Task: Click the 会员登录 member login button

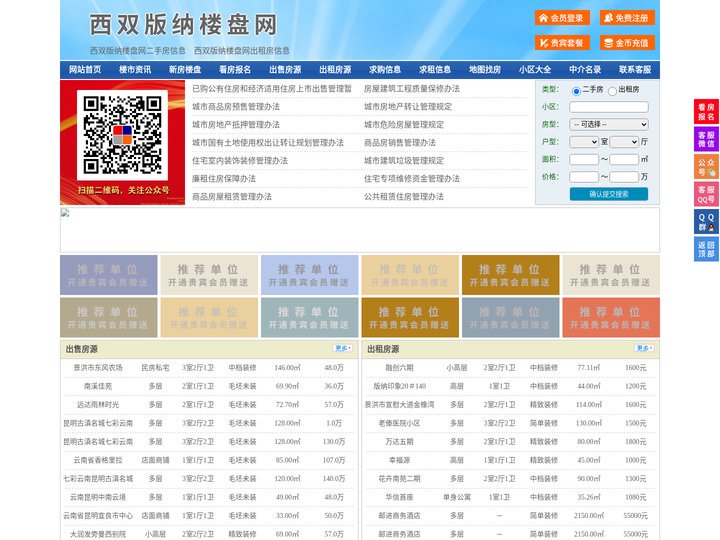Action: click(562, 18)
